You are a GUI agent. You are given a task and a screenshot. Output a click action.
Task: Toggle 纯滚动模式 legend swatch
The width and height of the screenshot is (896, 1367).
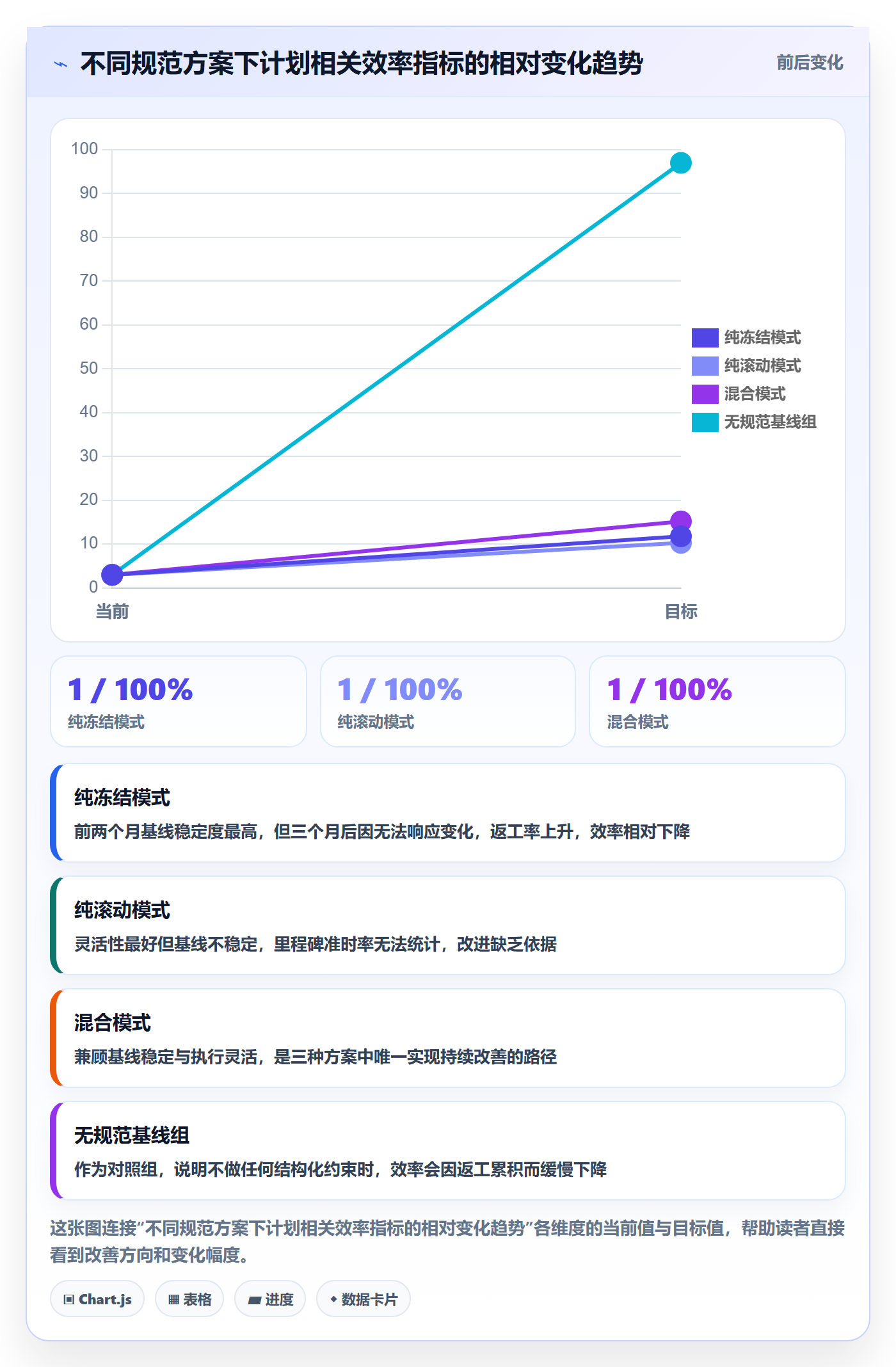[x=705, y=366]
